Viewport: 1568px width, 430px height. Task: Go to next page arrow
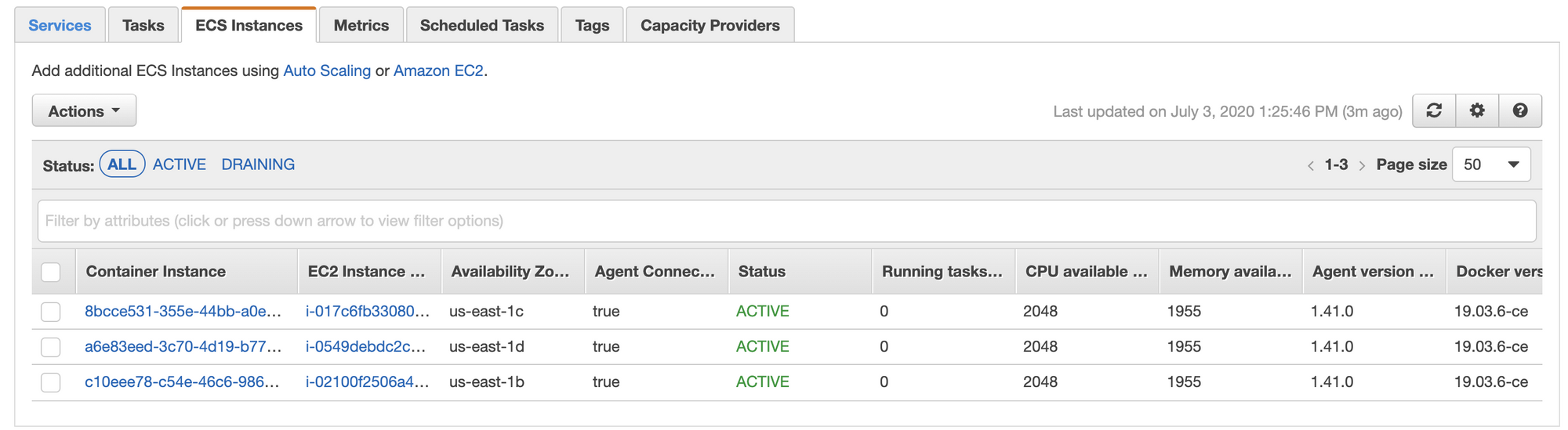tap(1362, 165)
